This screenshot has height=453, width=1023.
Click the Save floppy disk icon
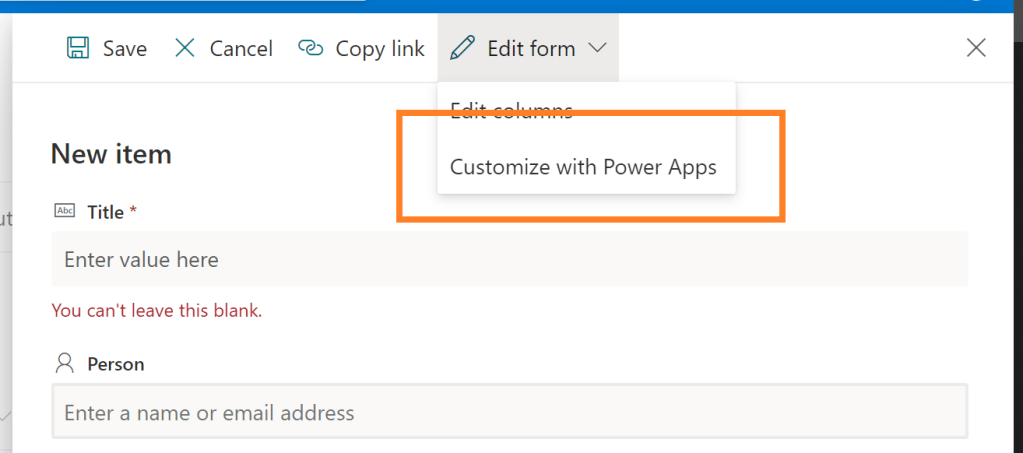[77, 48]
